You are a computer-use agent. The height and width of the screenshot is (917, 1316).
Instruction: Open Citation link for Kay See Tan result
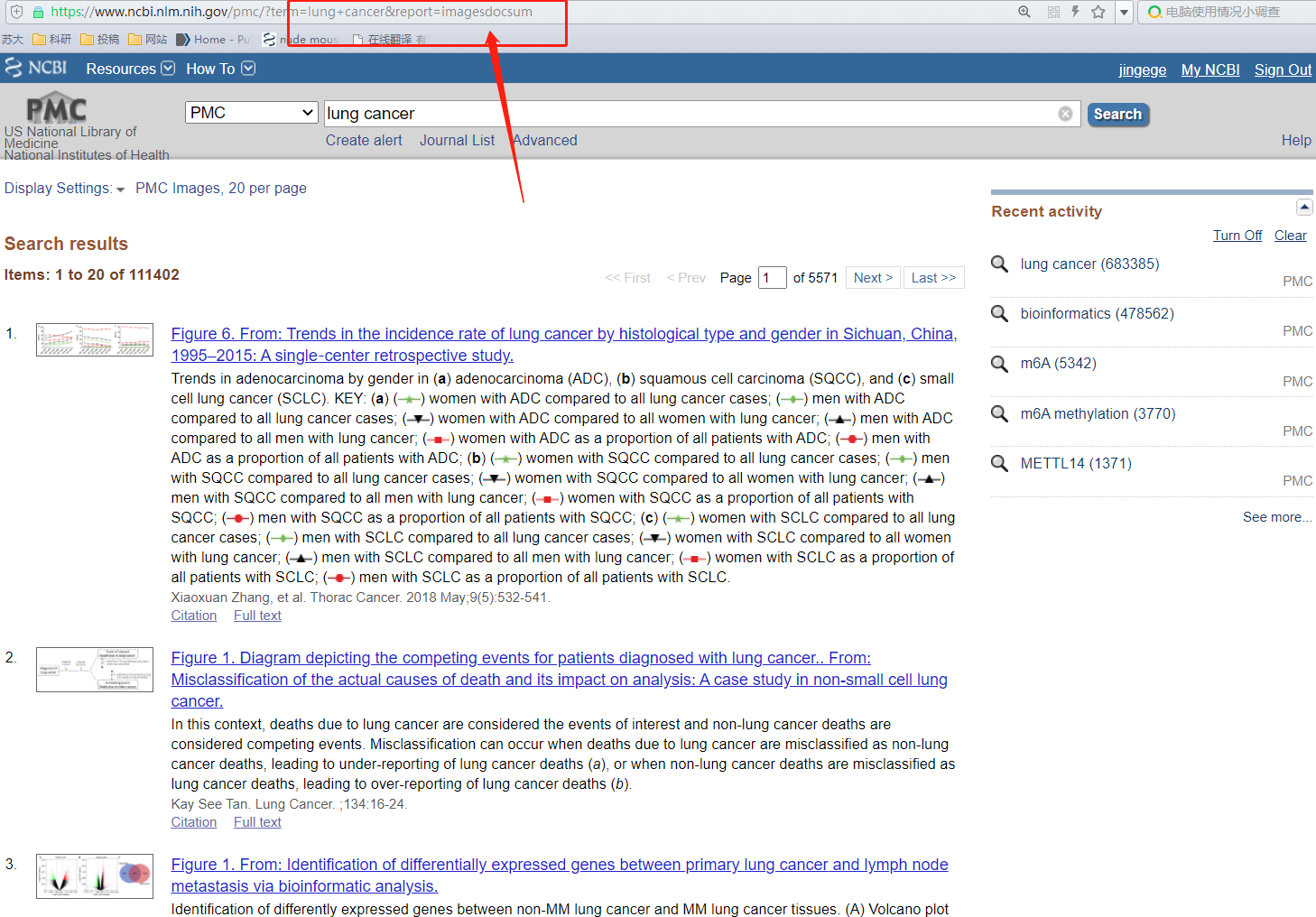tap(194, 822)
